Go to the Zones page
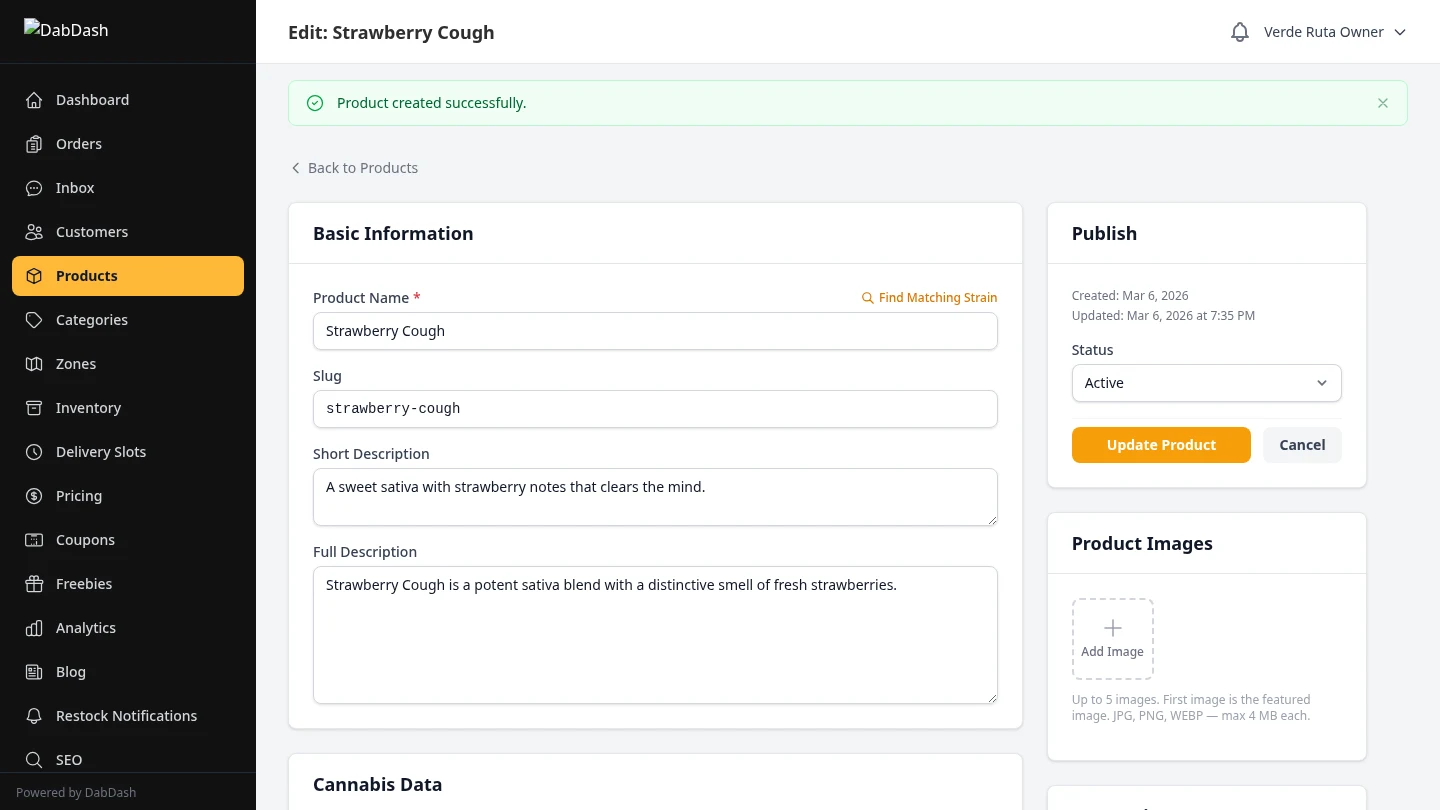Viewport: 1440px width, 810px height. (76, 363)
